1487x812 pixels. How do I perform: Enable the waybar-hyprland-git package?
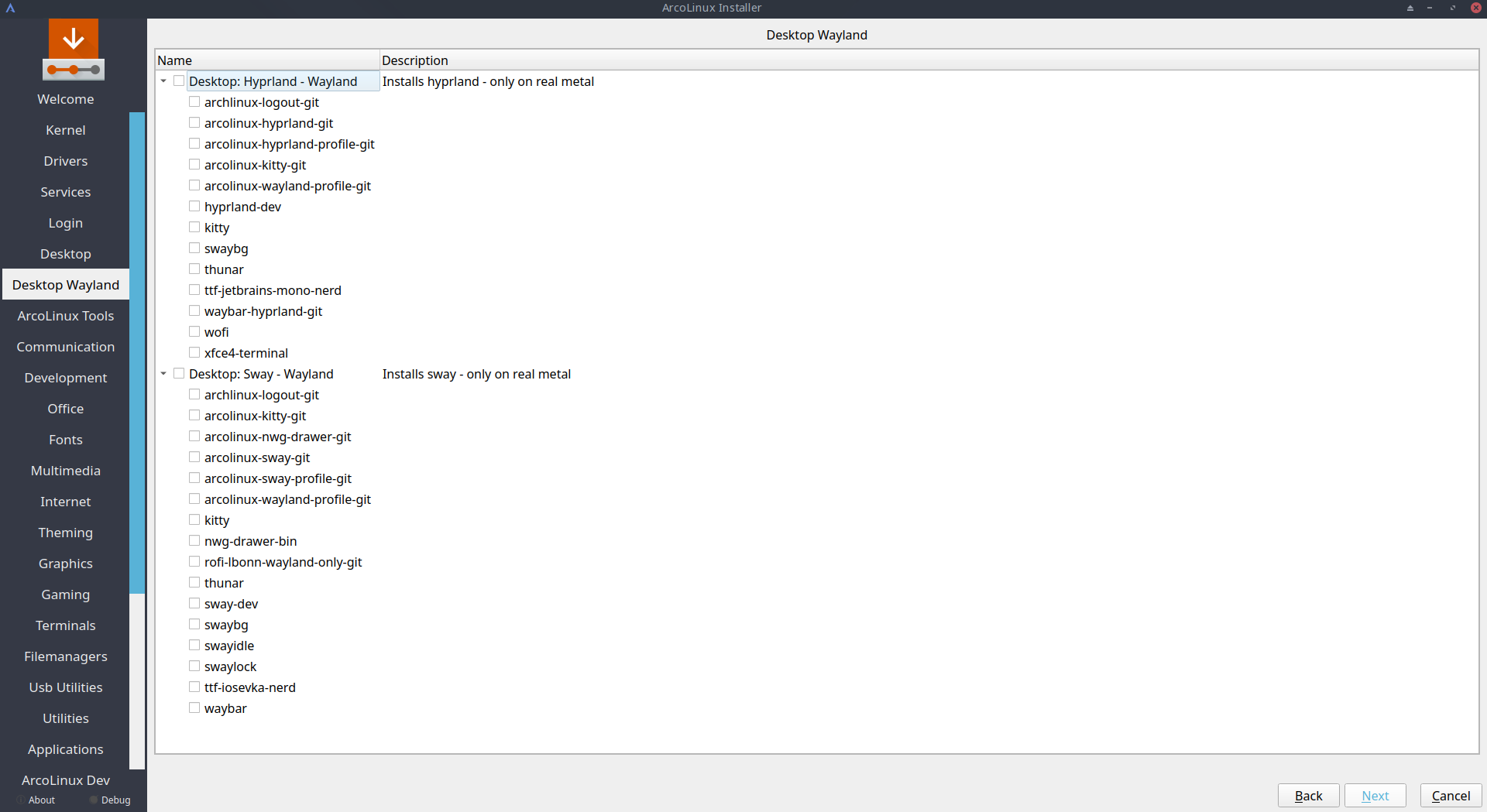coord(194,311)
